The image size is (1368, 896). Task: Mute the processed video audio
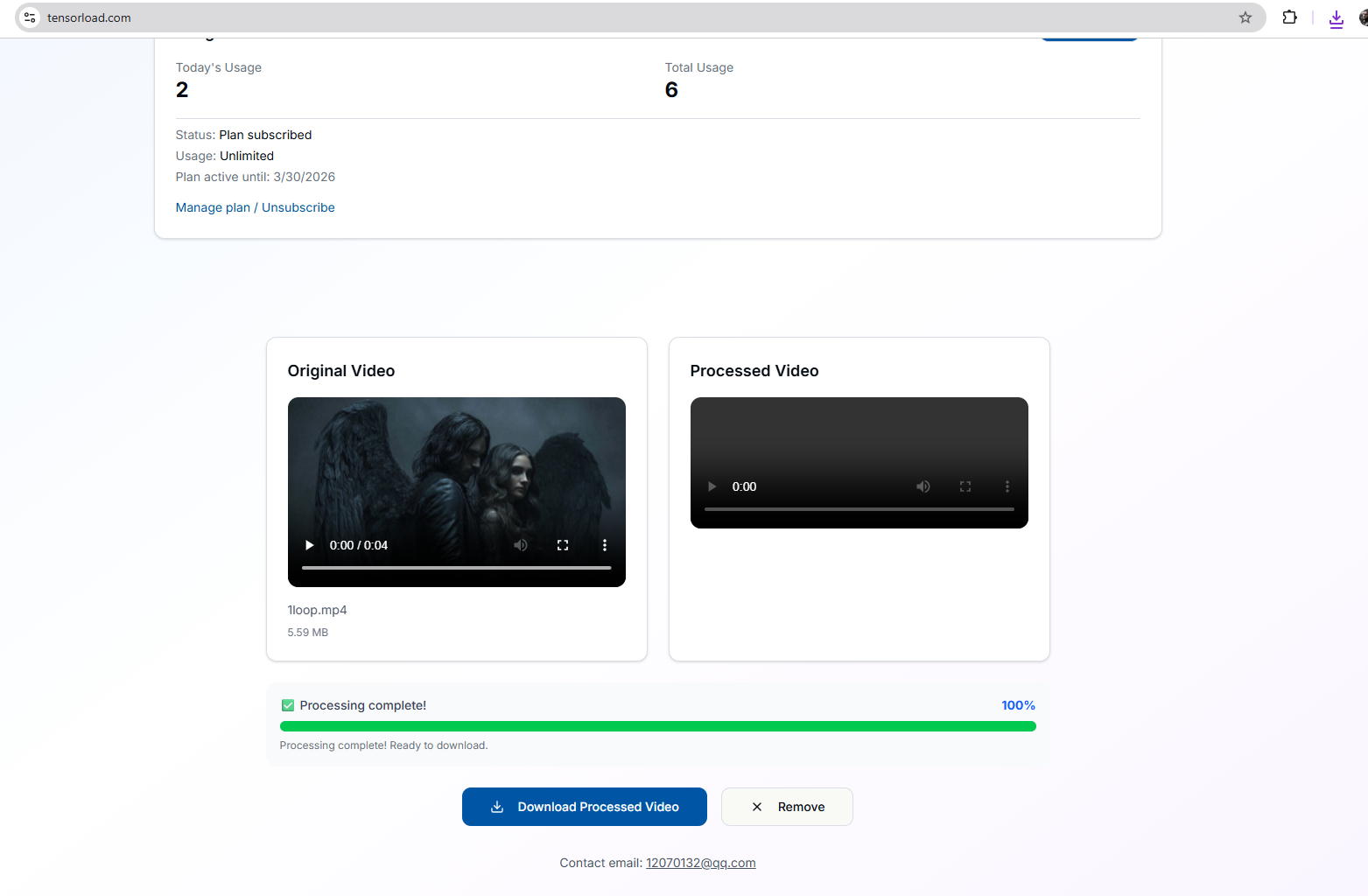(923, 486)
